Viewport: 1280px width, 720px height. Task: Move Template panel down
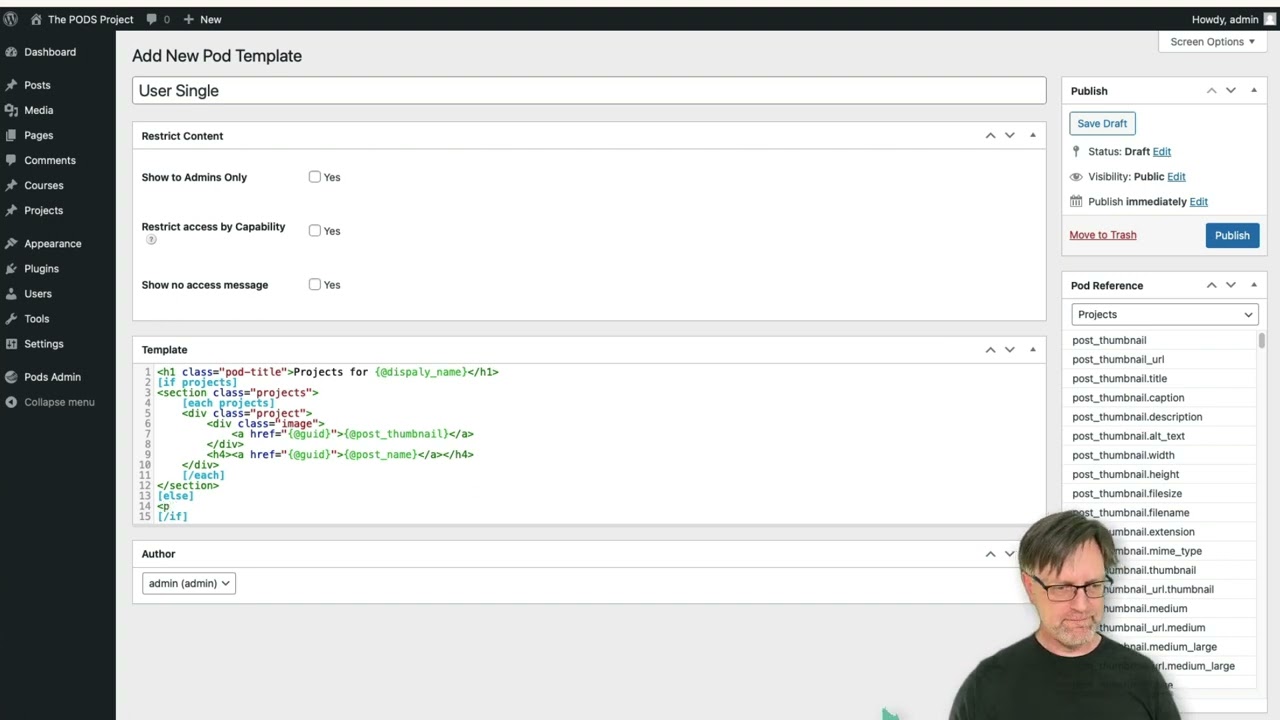coord(1010,349)
